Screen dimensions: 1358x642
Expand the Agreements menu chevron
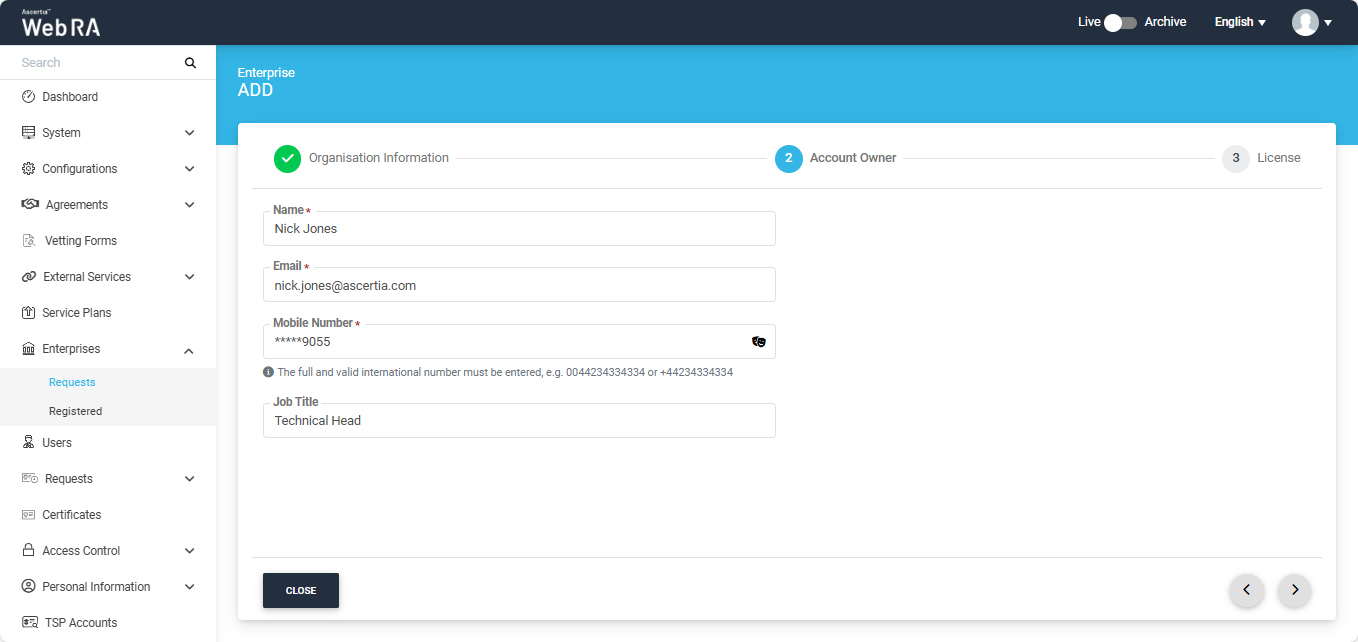(190, 205)
